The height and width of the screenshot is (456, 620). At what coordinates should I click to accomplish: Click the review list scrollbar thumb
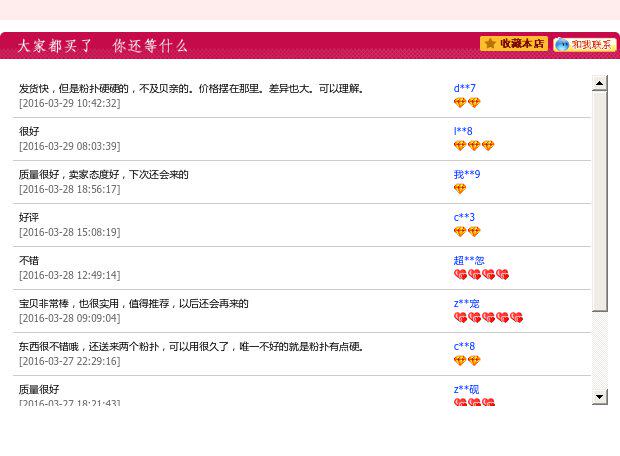pos(600,200)
